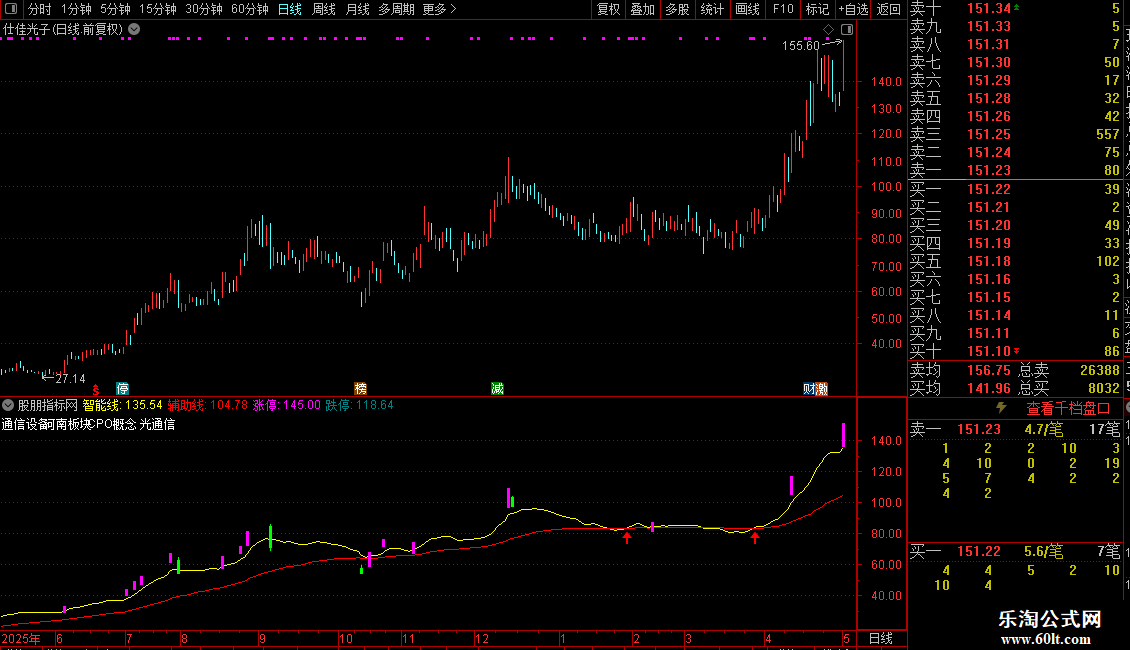Click the 减 event marker
Viewport: 1130px width, 650px height.
497,388
